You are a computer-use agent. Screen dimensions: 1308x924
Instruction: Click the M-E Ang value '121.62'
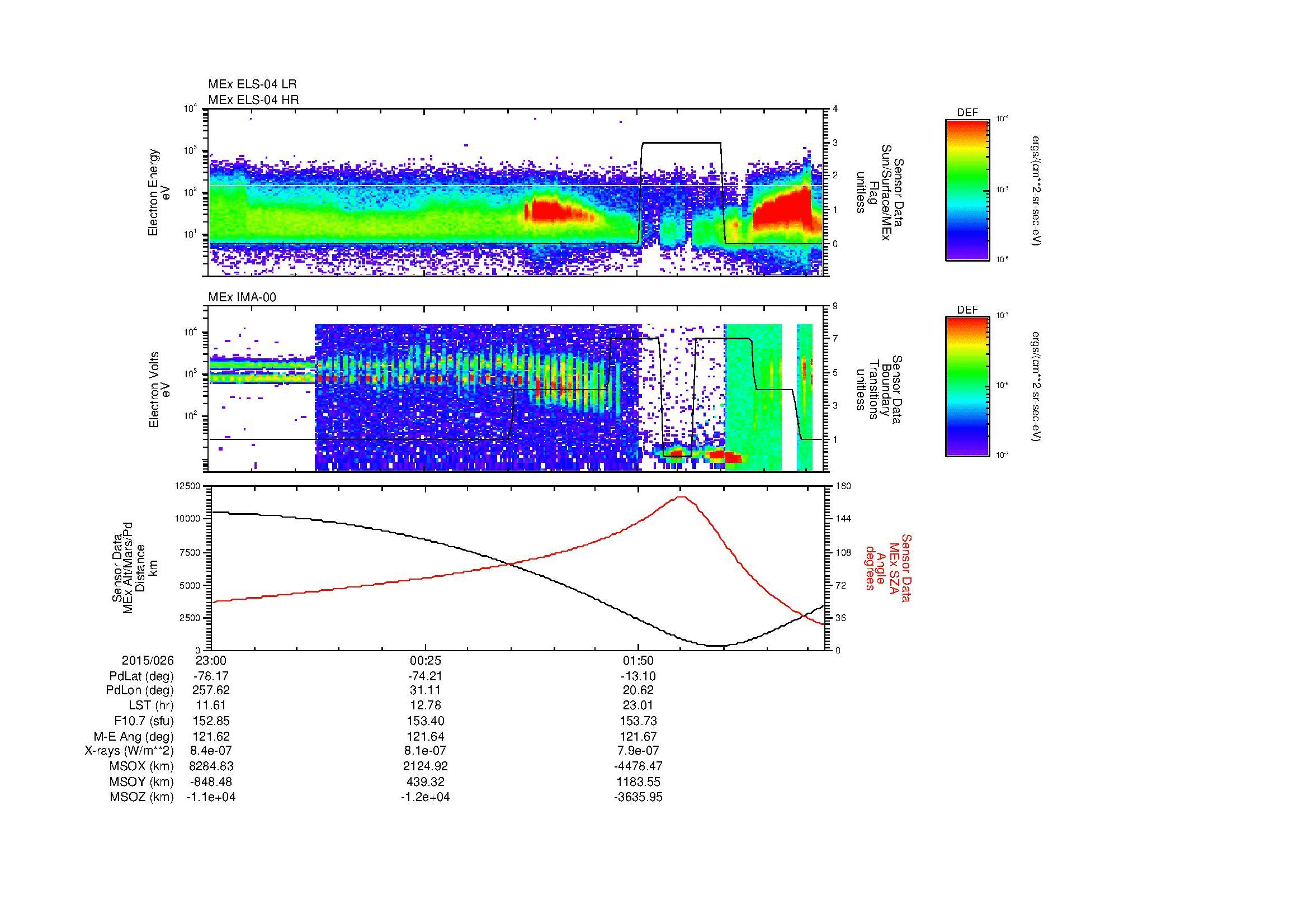pyautogui.click(x=211, y=736)
